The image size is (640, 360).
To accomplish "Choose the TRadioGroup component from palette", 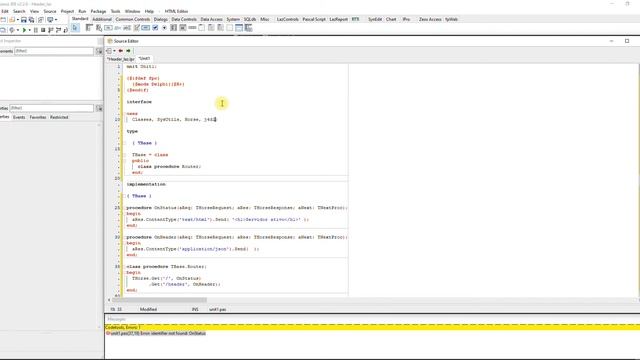I will point(211,28).
